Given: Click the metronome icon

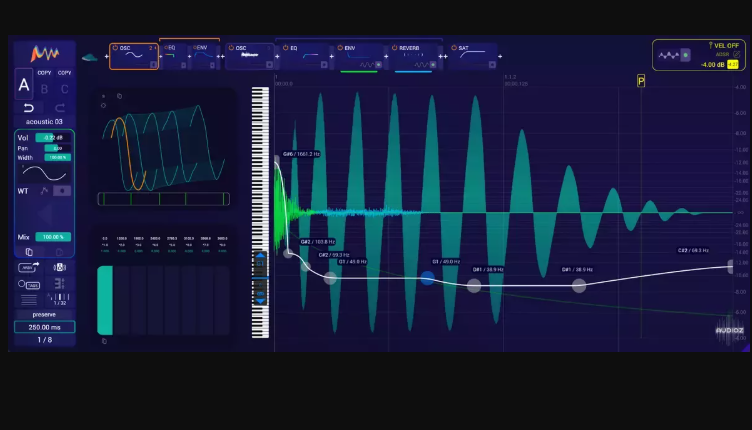Looking at the screenshot, I should click(x=59, y=267).
